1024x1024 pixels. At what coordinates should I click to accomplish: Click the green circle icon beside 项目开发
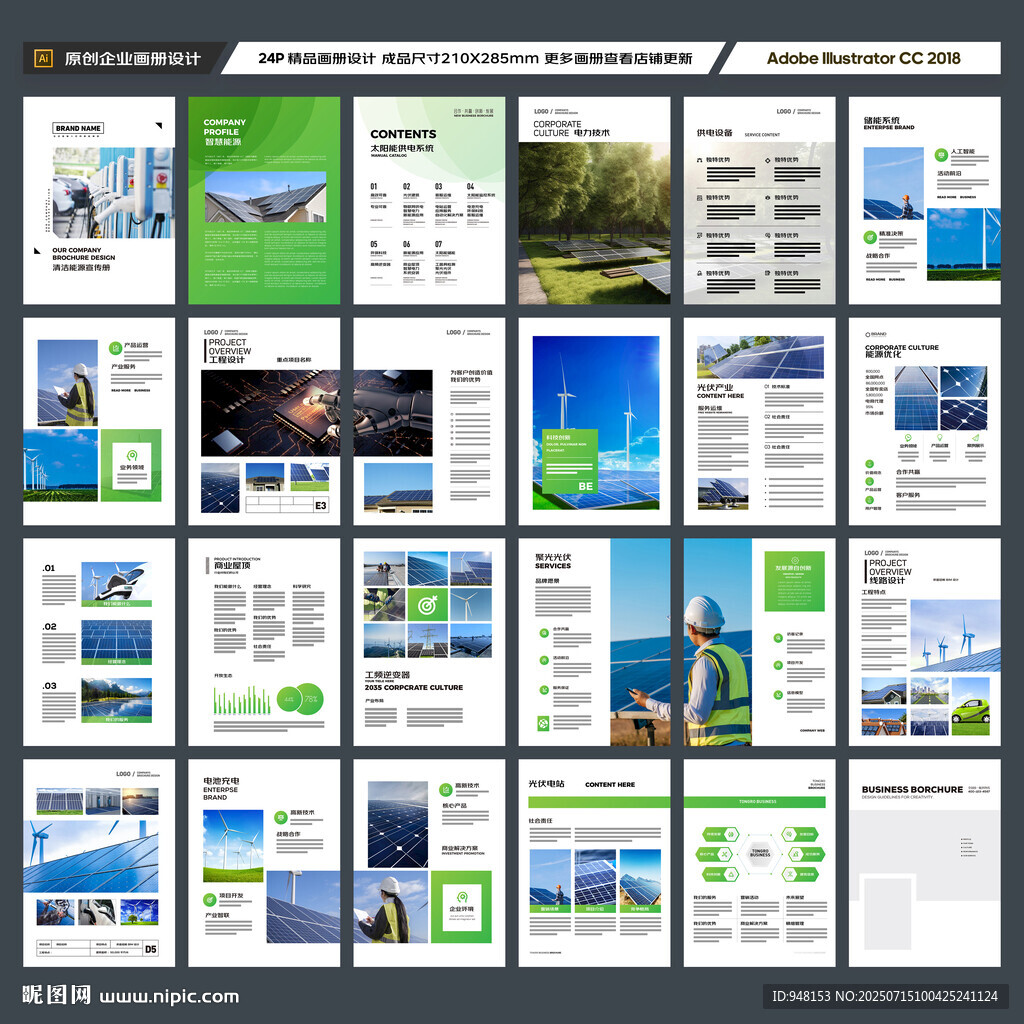(210, 899)
